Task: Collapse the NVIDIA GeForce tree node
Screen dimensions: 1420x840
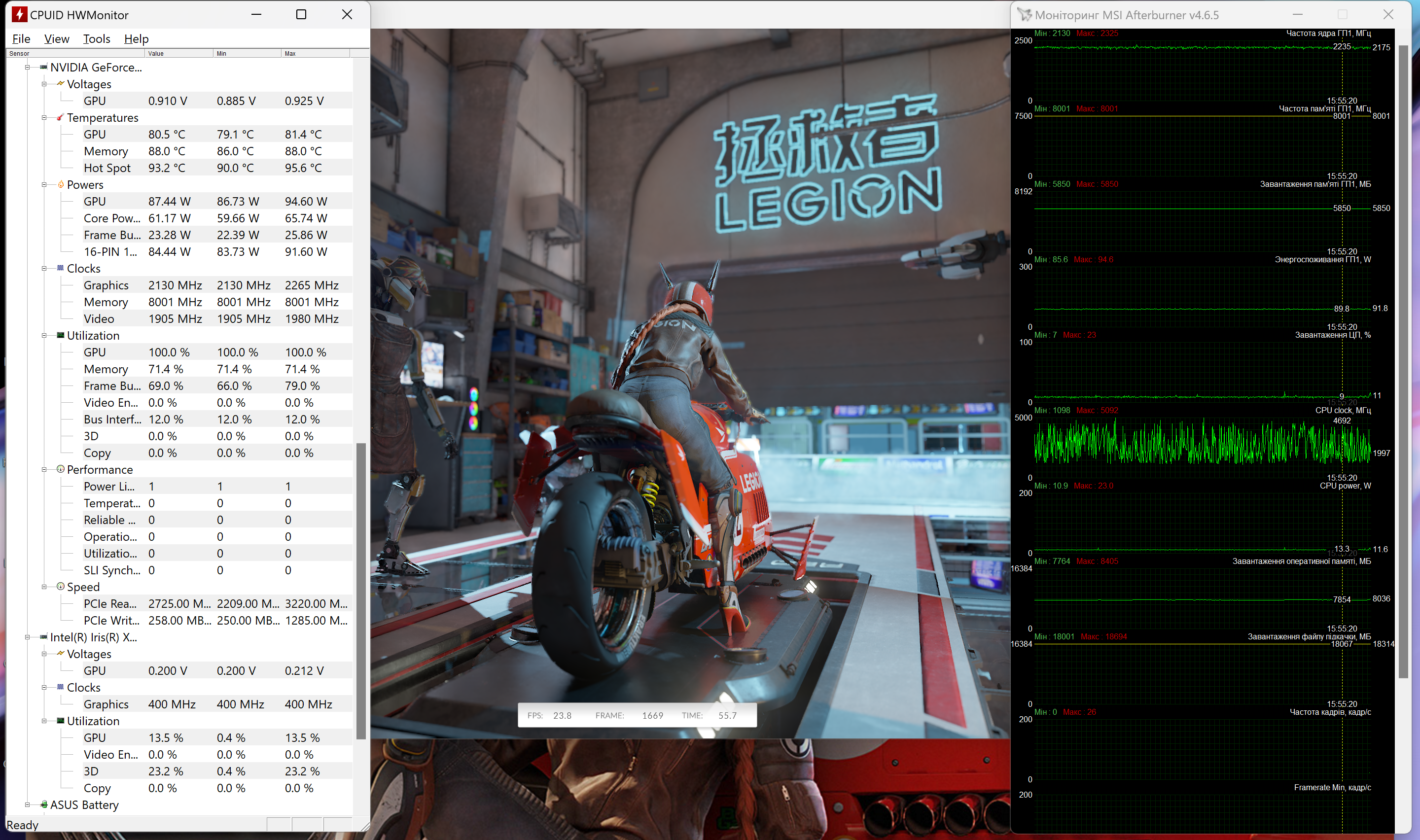Action: click(27, 67)
